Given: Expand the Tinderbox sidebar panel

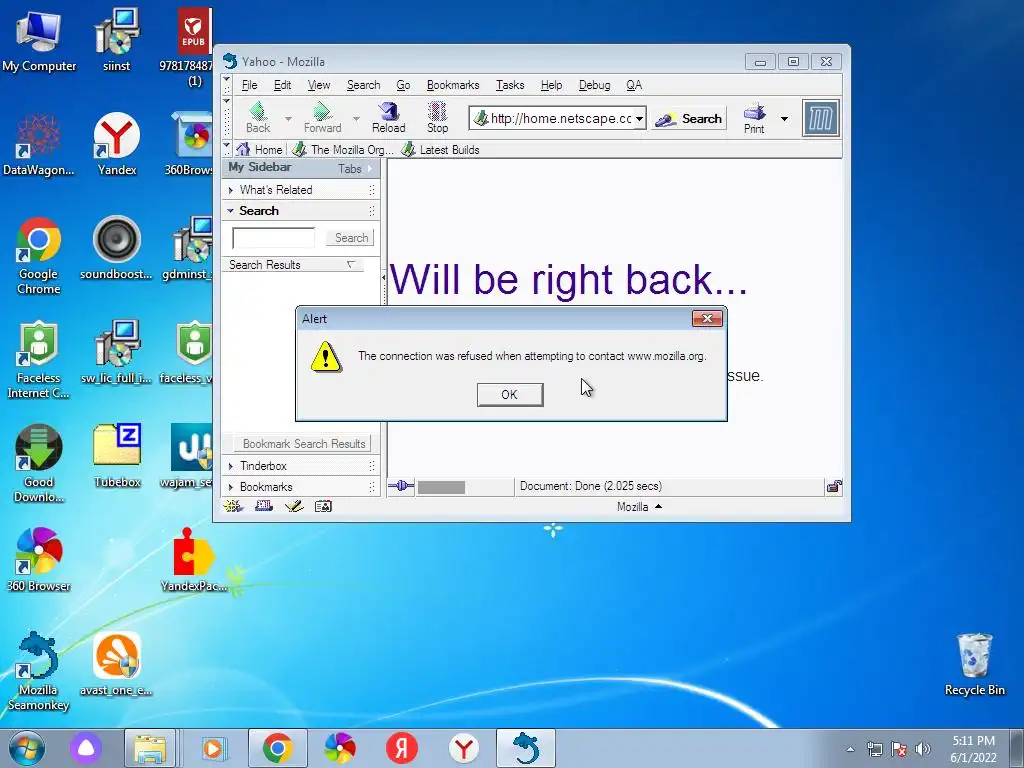Looking at the screenshot, I should tap(301, 466).
